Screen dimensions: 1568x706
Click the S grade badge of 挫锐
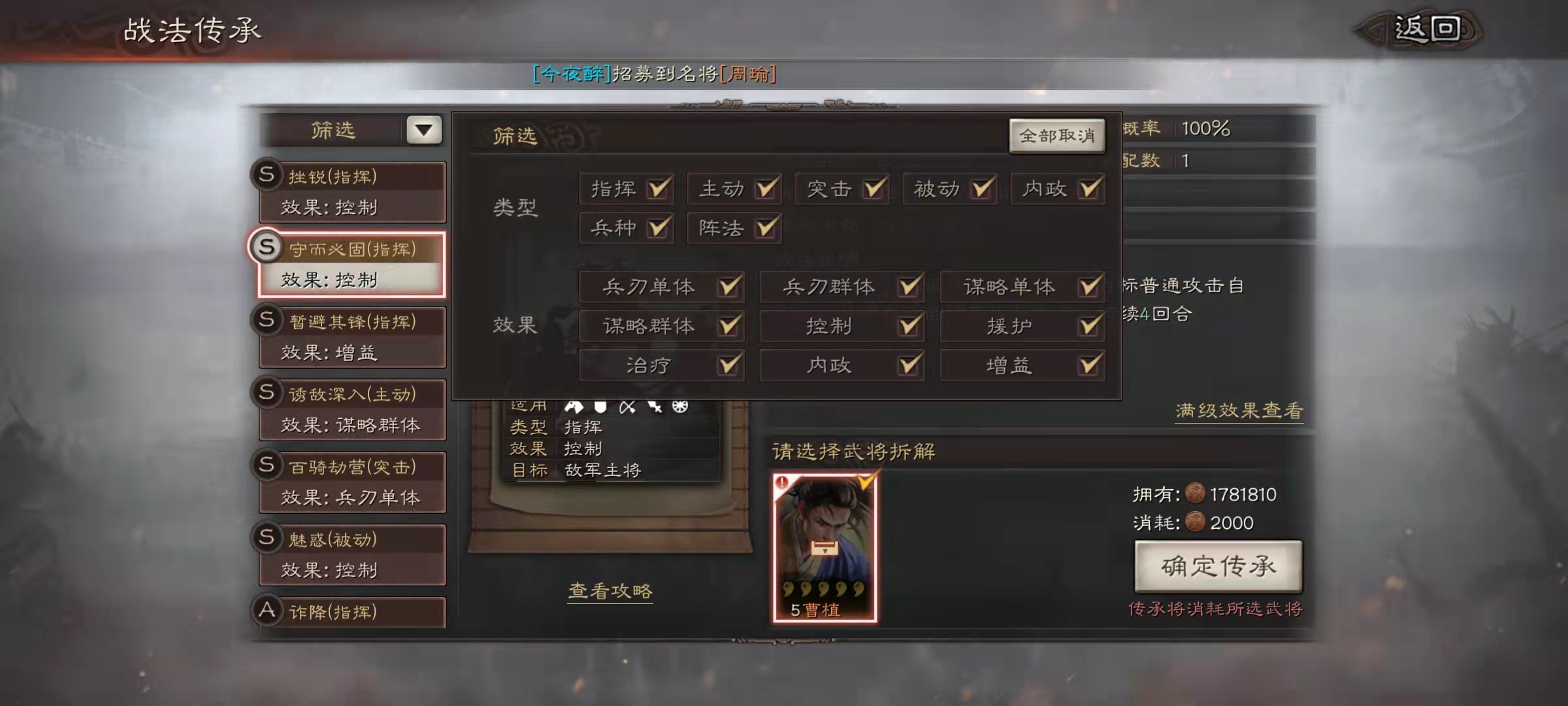pyautogui.click(x=267, y=175)
